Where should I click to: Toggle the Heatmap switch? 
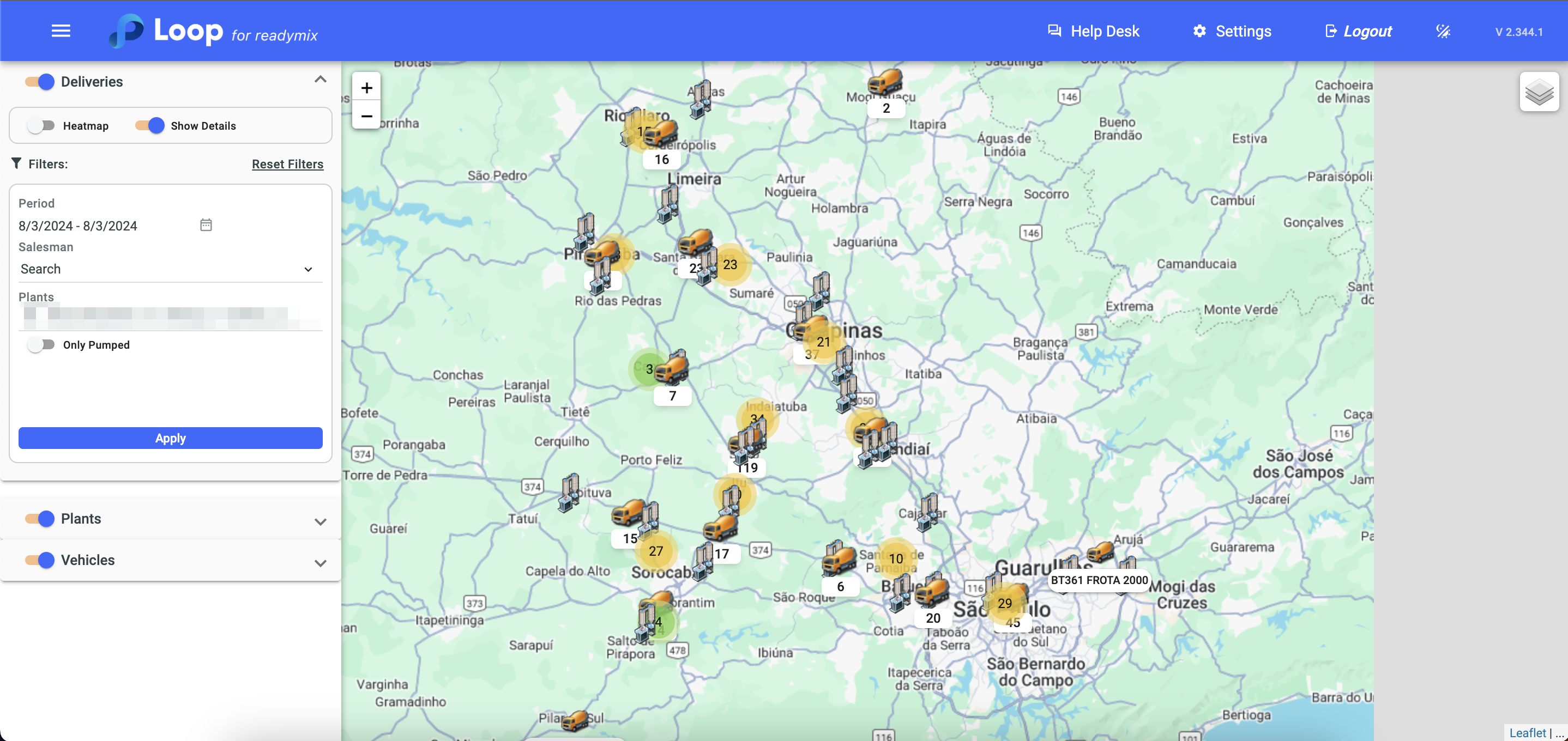41,126
